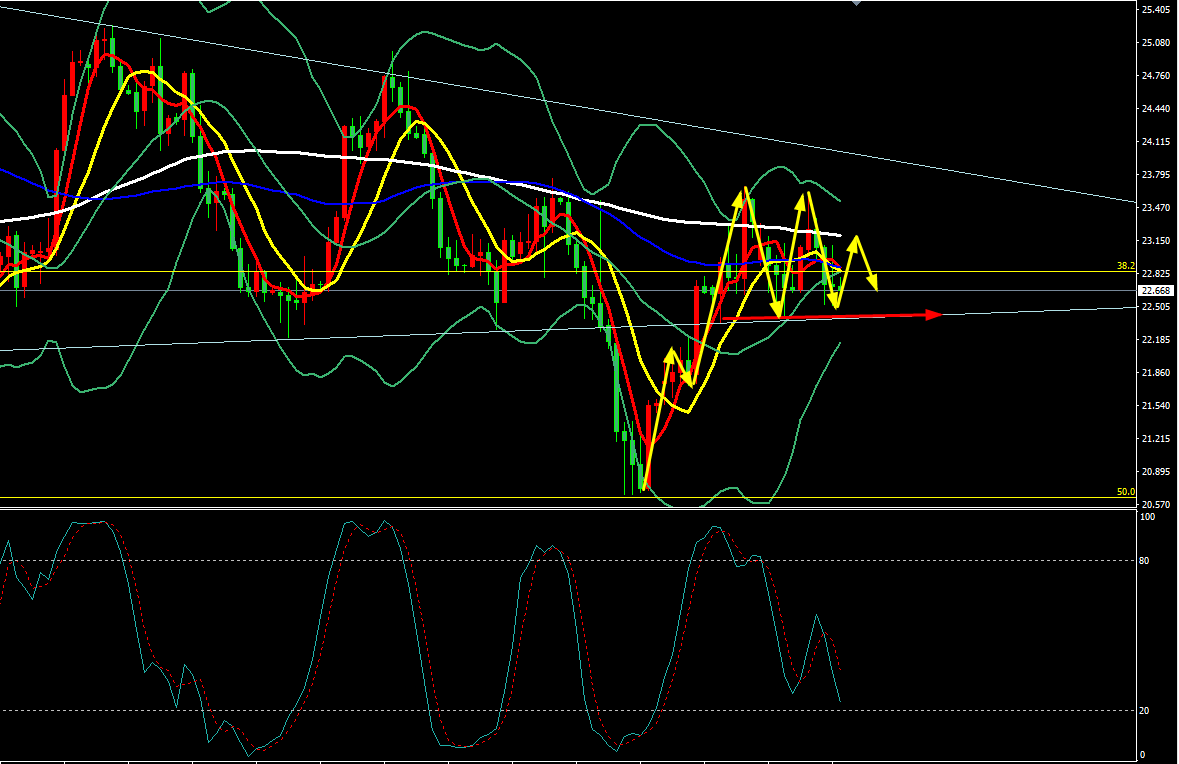Click the current price tag 22.668

coord(1155,291)
